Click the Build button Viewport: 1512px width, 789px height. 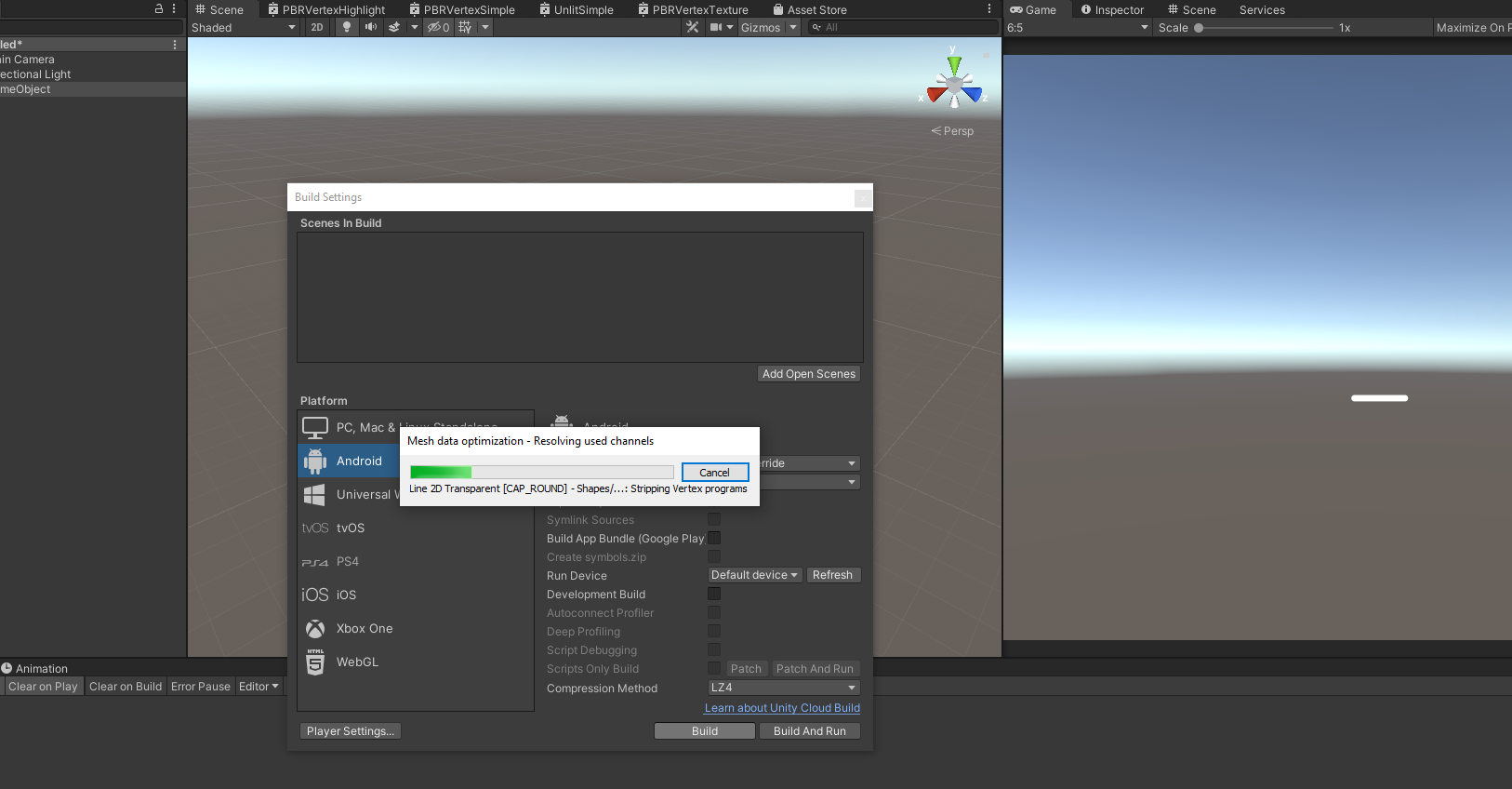(705, 731)
